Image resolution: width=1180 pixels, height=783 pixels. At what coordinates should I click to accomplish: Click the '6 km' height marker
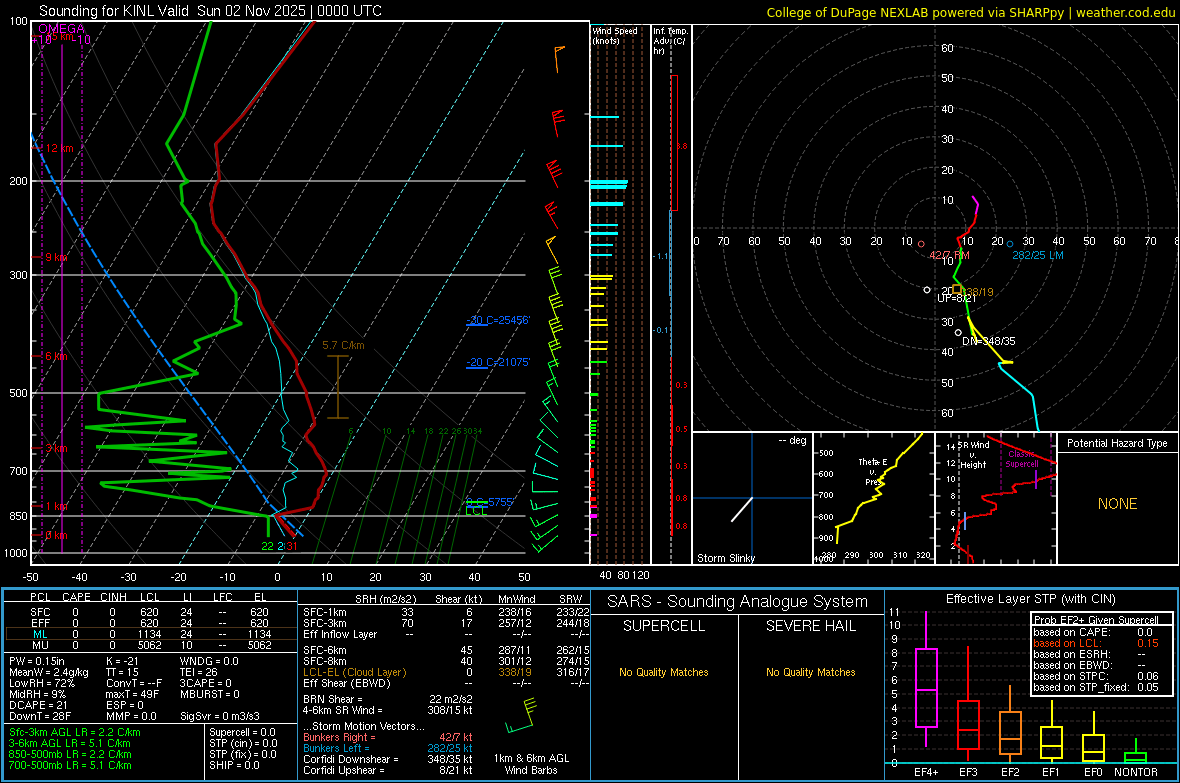pos(56,356)
